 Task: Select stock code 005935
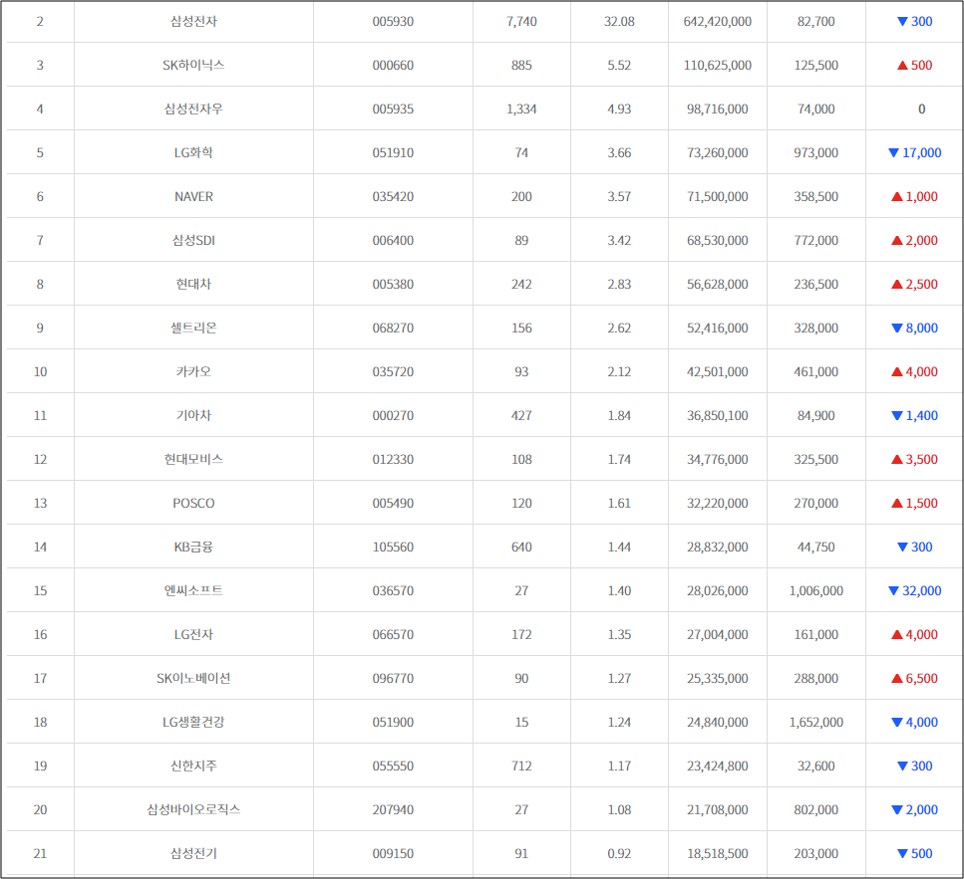393,109
